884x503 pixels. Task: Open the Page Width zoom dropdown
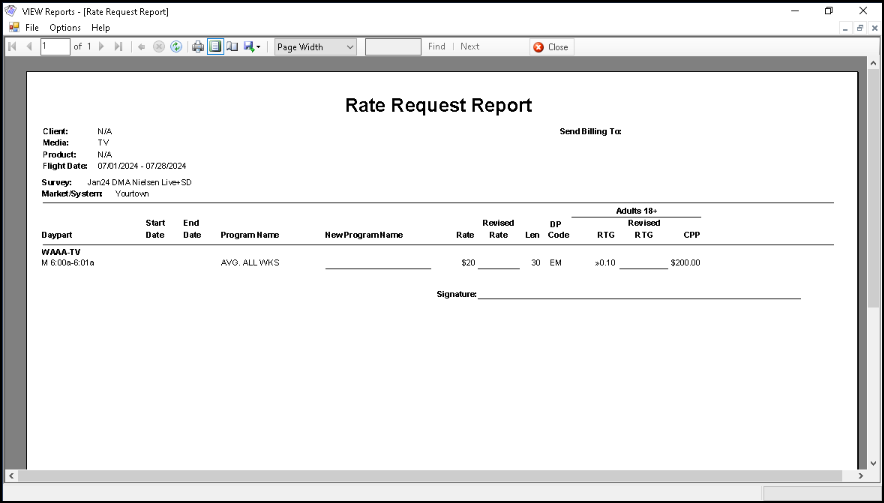[x=315, y=47]
